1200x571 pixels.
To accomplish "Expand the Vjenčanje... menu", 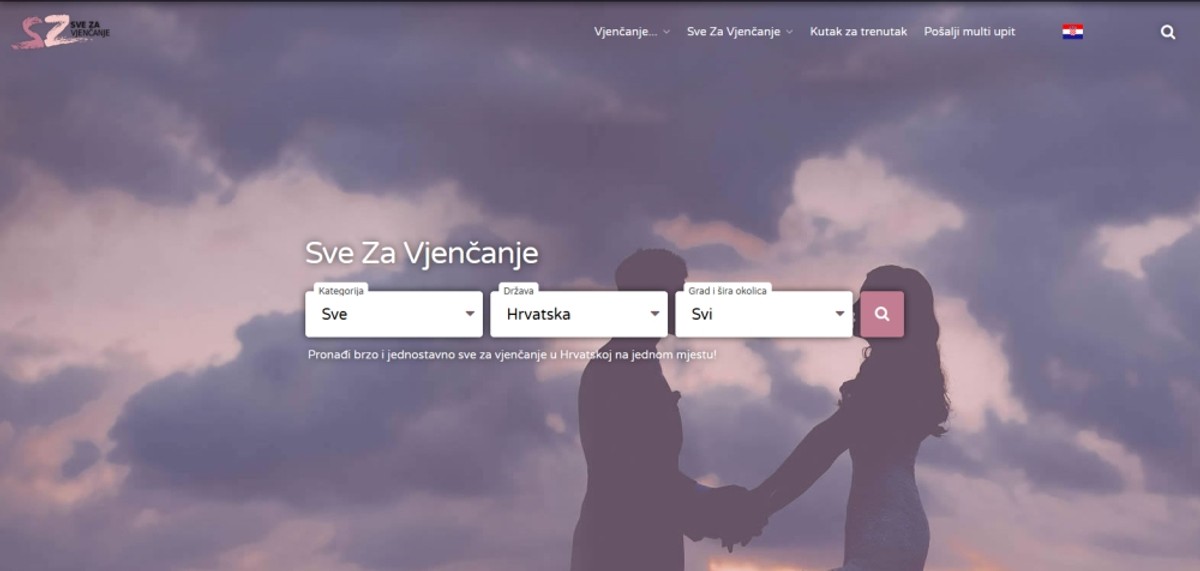I will (632, 32).
